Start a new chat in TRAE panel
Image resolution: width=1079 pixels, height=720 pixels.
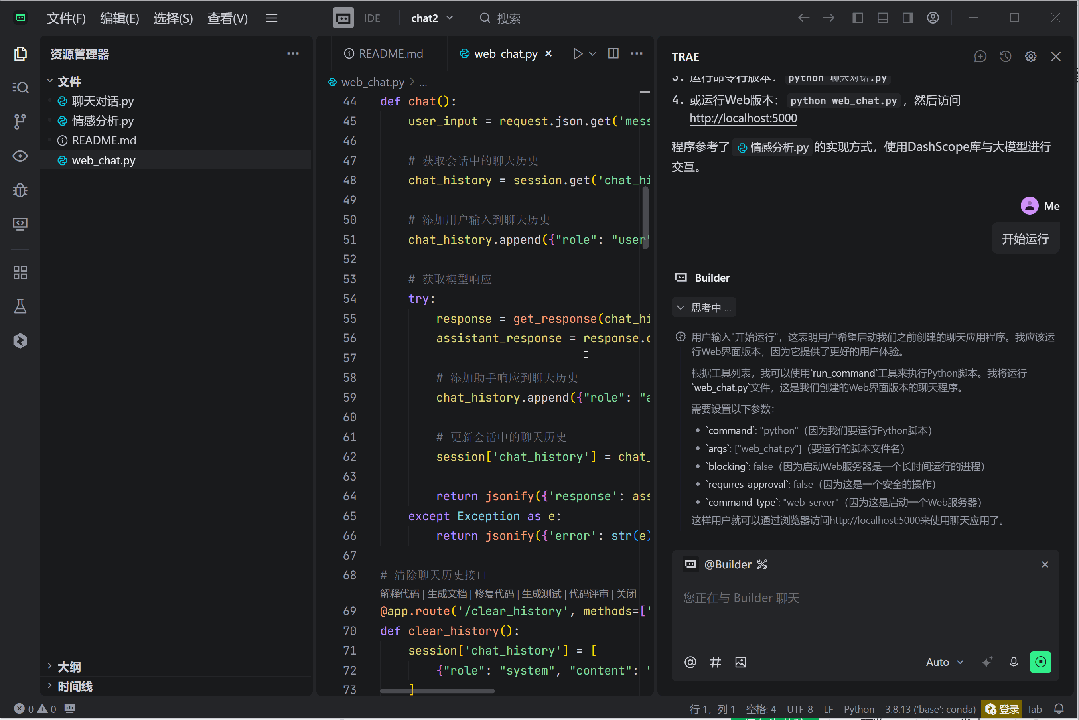pos(980,57)
